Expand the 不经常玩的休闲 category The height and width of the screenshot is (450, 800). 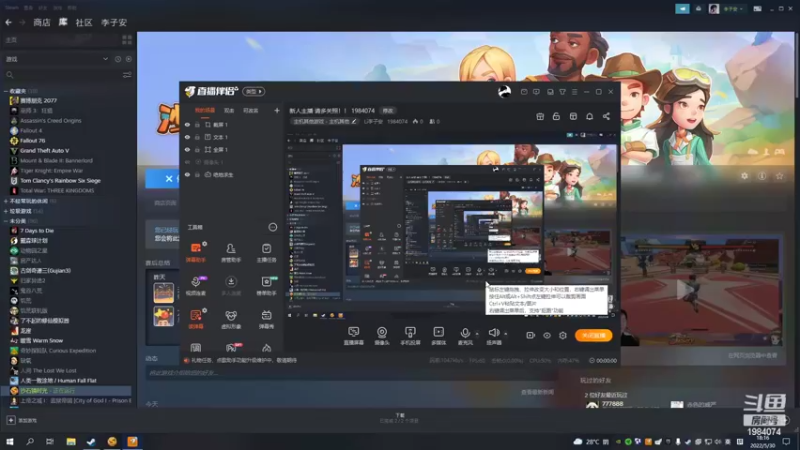click(6, 201)
